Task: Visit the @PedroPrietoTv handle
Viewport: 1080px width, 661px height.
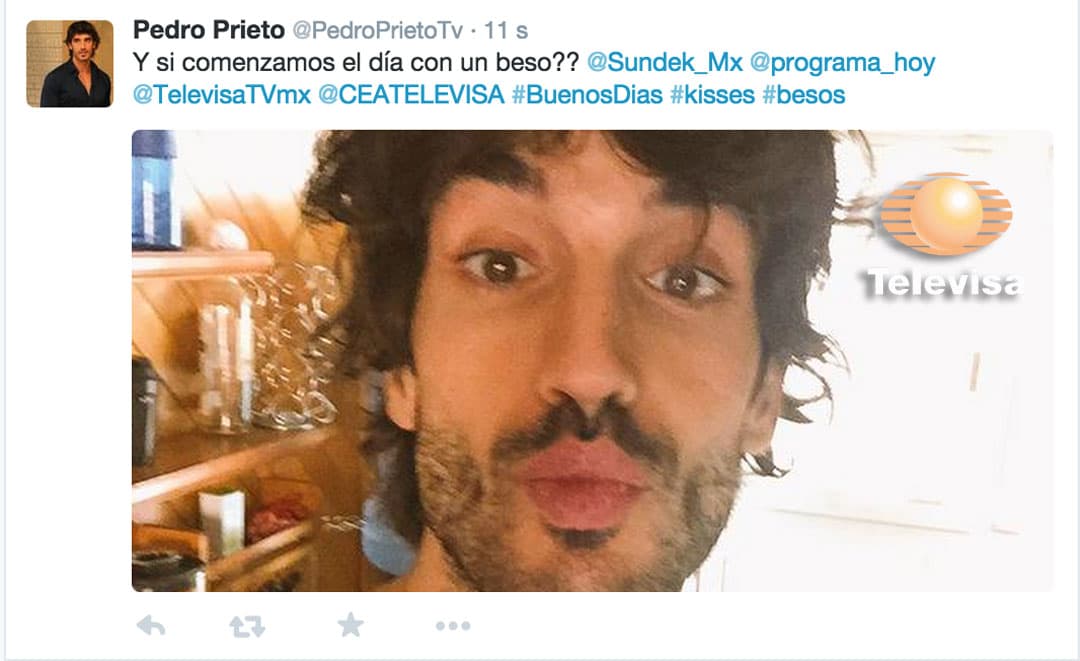Action: coord(377,30)
